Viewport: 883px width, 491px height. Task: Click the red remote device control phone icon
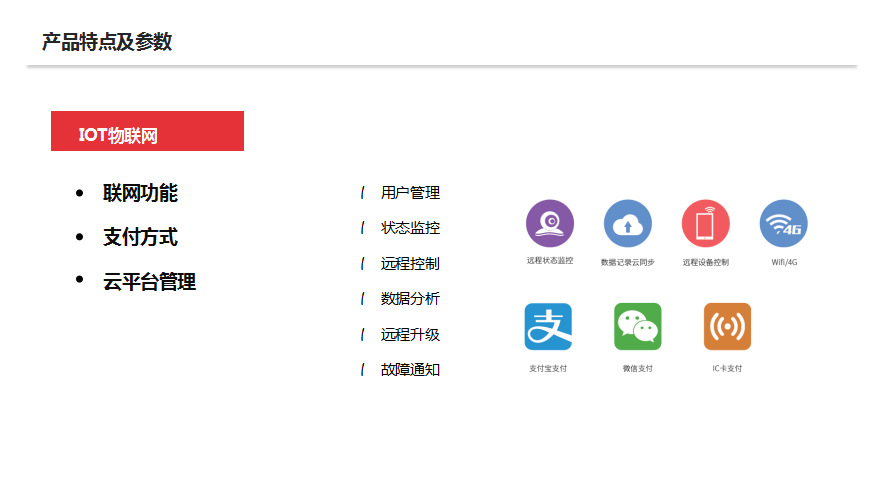click(x=706, y=224)
